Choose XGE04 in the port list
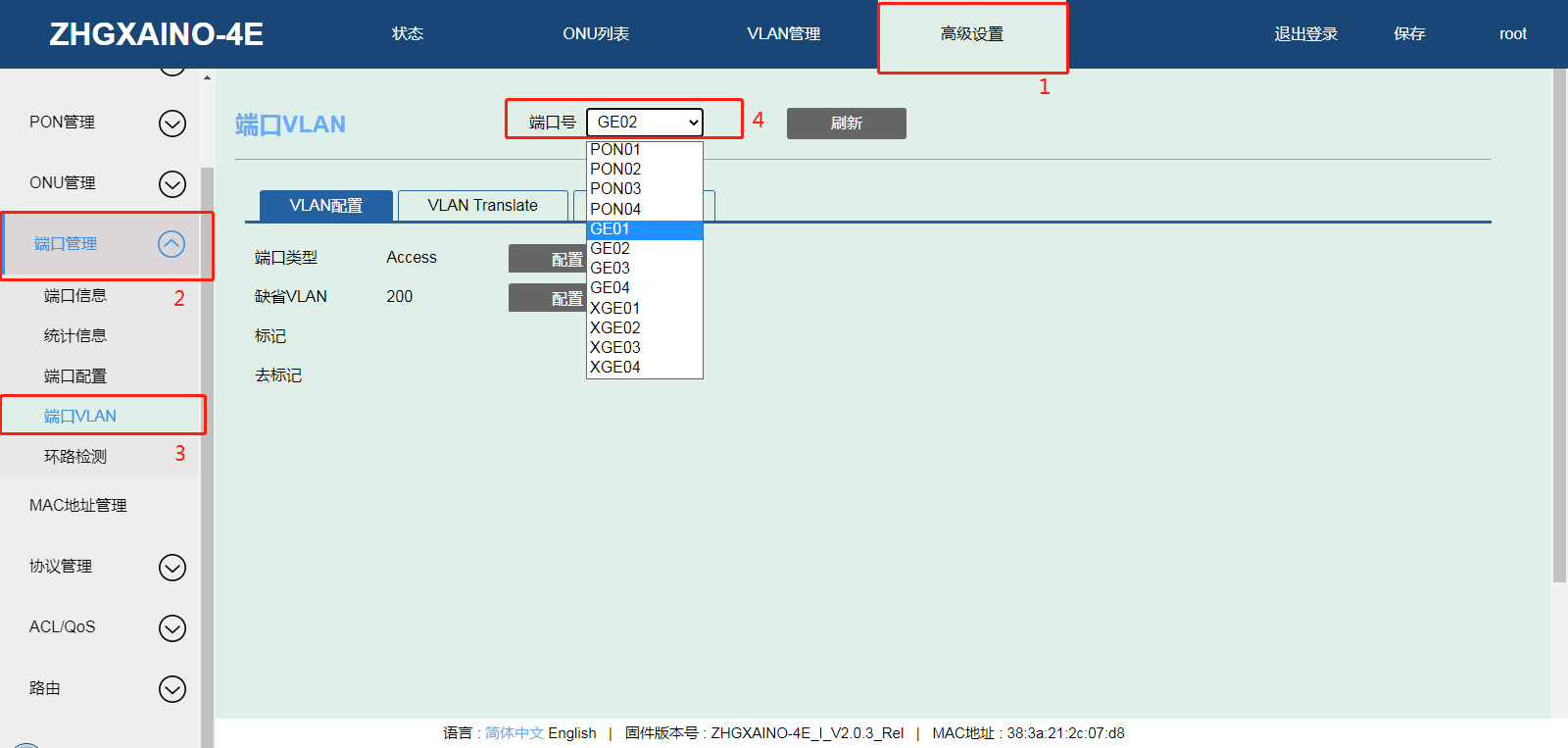Viewport: 1568px width, 748px height. 644,368
